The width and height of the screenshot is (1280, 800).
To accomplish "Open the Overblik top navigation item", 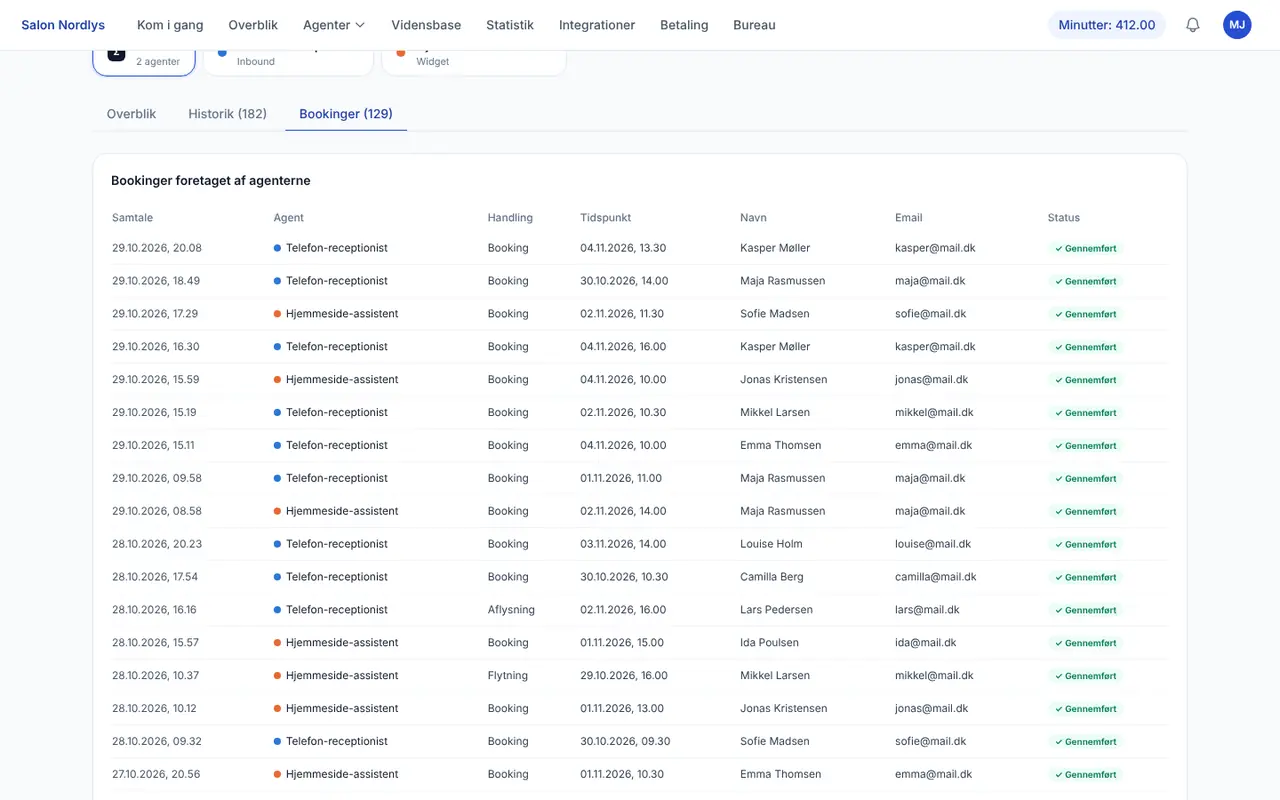I will (253, 25).
